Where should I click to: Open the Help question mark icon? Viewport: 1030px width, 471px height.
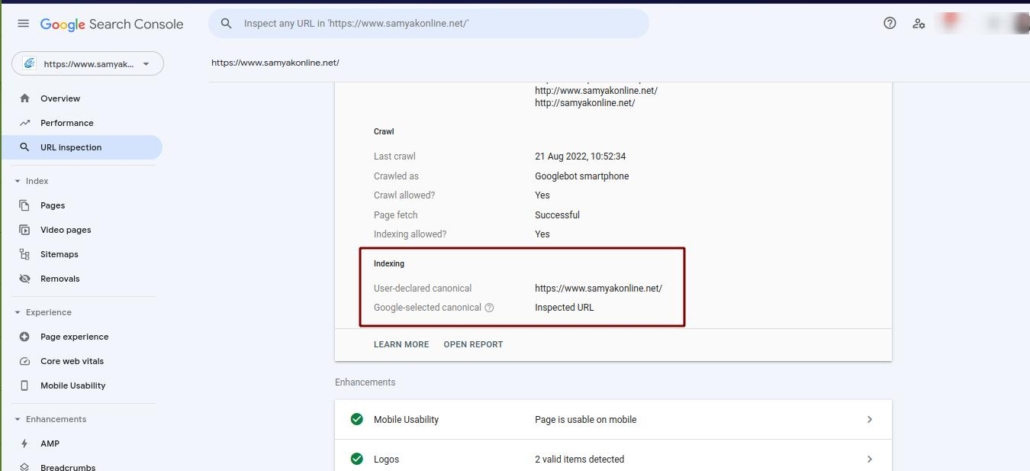(x=889, y=24)
